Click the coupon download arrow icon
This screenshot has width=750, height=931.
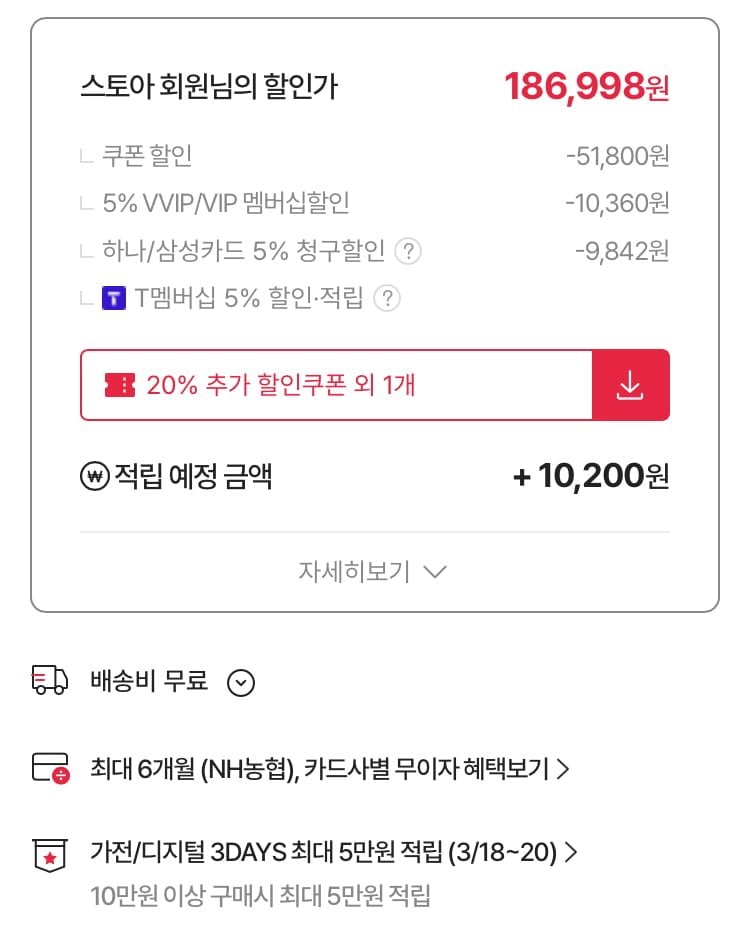pos(630,385)
